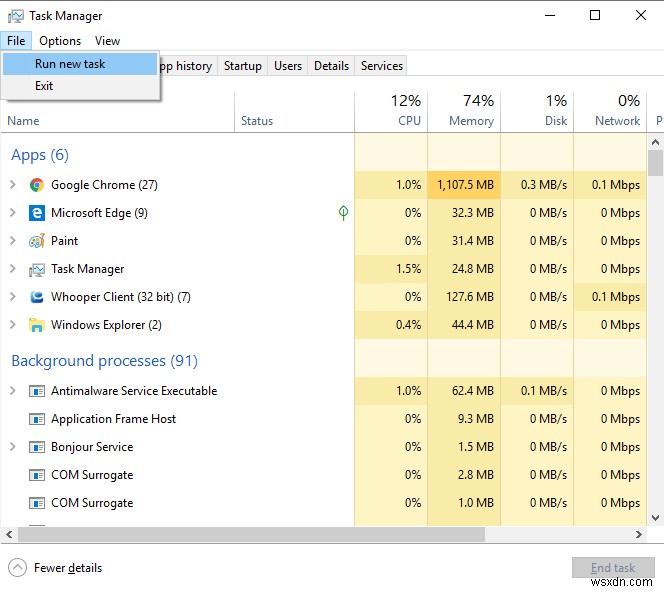Image resolution: width=664 pixels, height=592 pixels.
Task: Select the Apps (6) group heading
Action: click(x=40, y=155)
